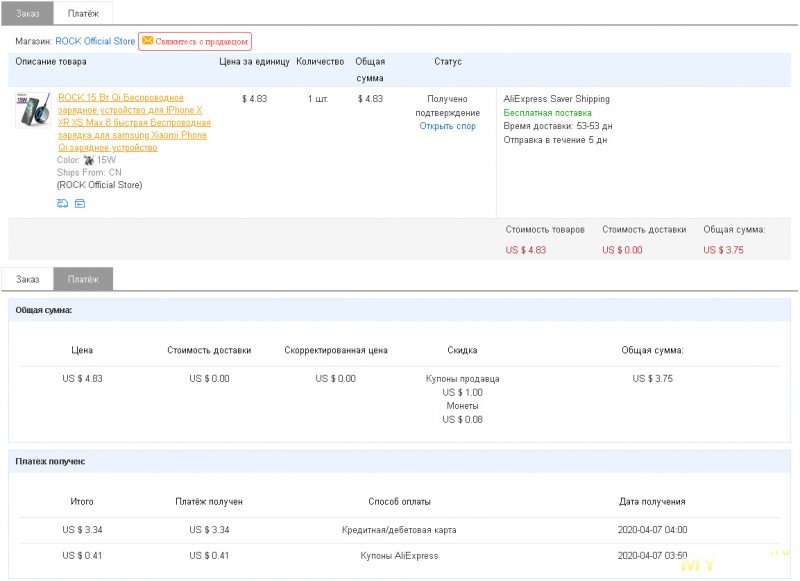The width and height of the screenshot is (800, 581).
Task: Click the red US $ 3.75 order total
Action: coord(723,250)
